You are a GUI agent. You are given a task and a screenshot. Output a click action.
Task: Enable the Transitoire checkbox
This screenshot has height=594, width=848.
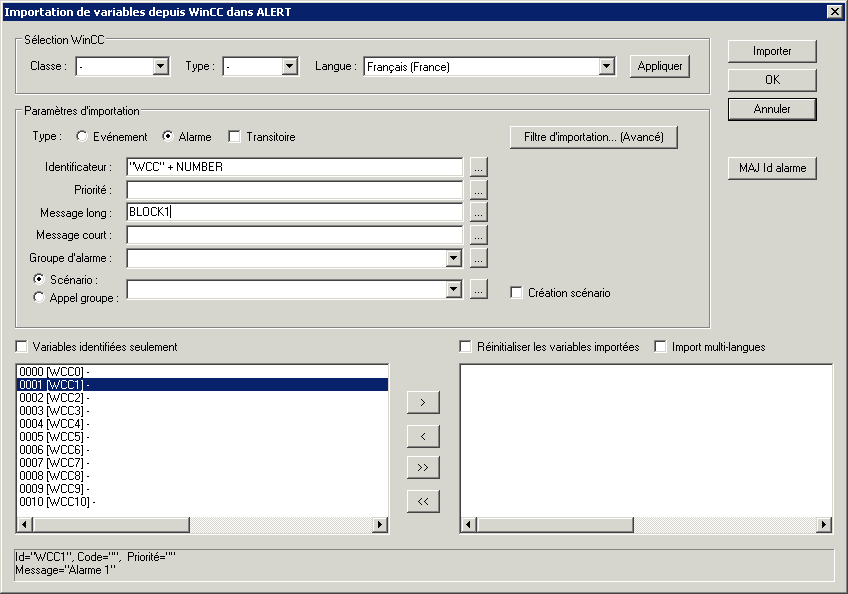235,137
